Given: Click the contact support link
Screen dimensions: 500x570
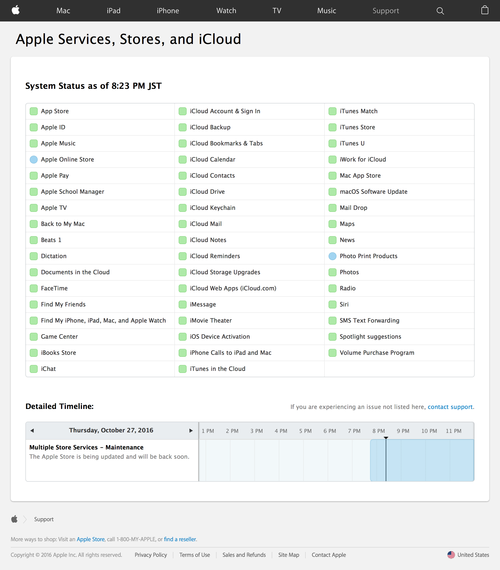Looking at the screenshot, I should click(450, 407).
